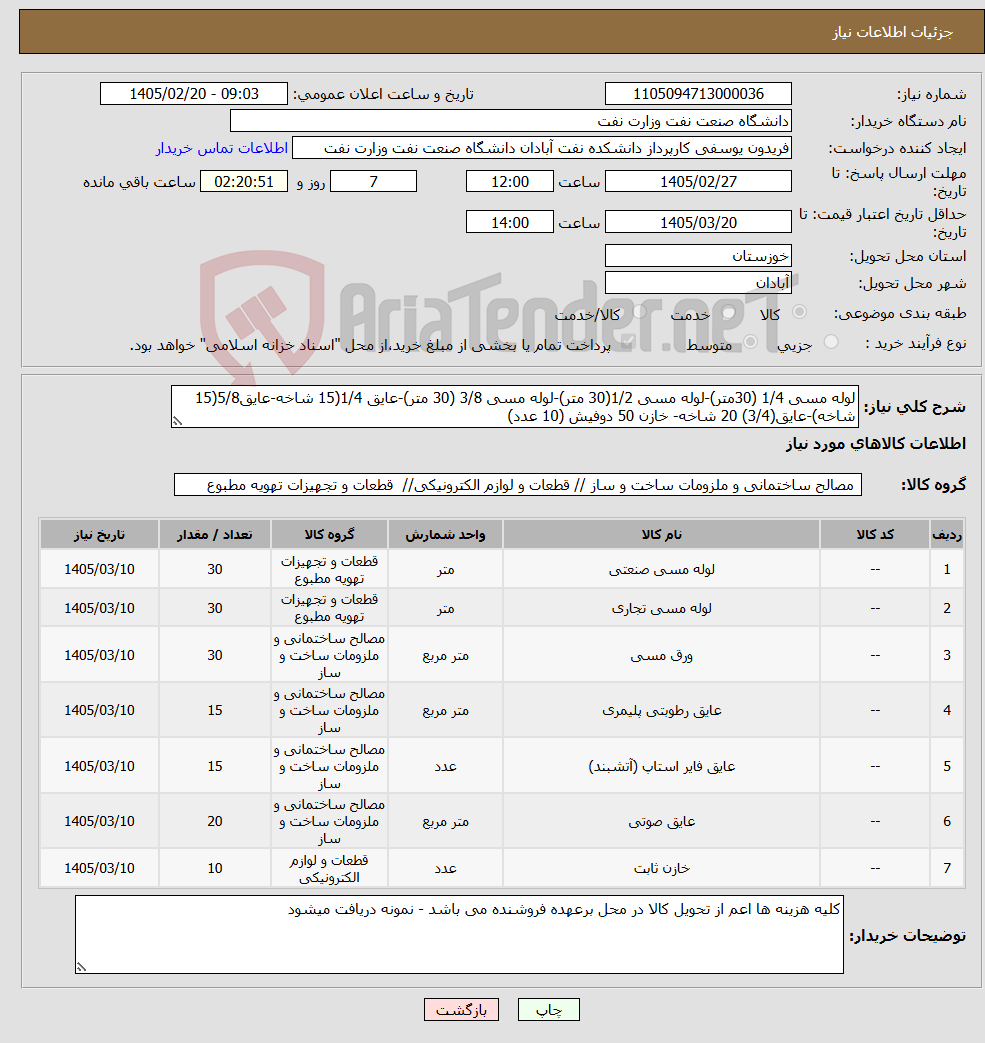Select the کالا/خدمت radio button
Image resolution: width=985 pixels, height=1043 pixels.
click(x=640, y=312)
